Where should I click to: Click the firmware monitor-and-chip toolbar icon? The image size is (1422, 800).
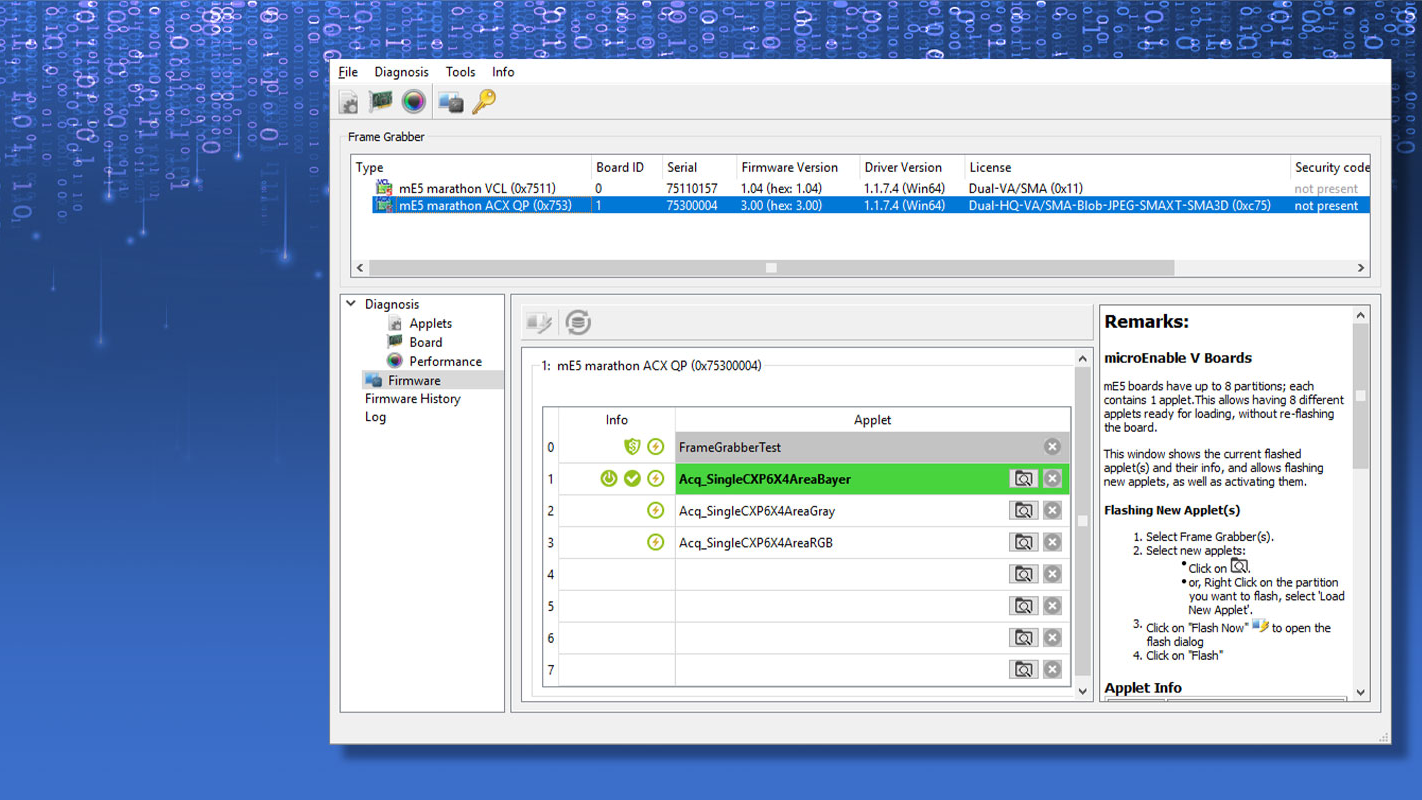click(x=451, y=102)
